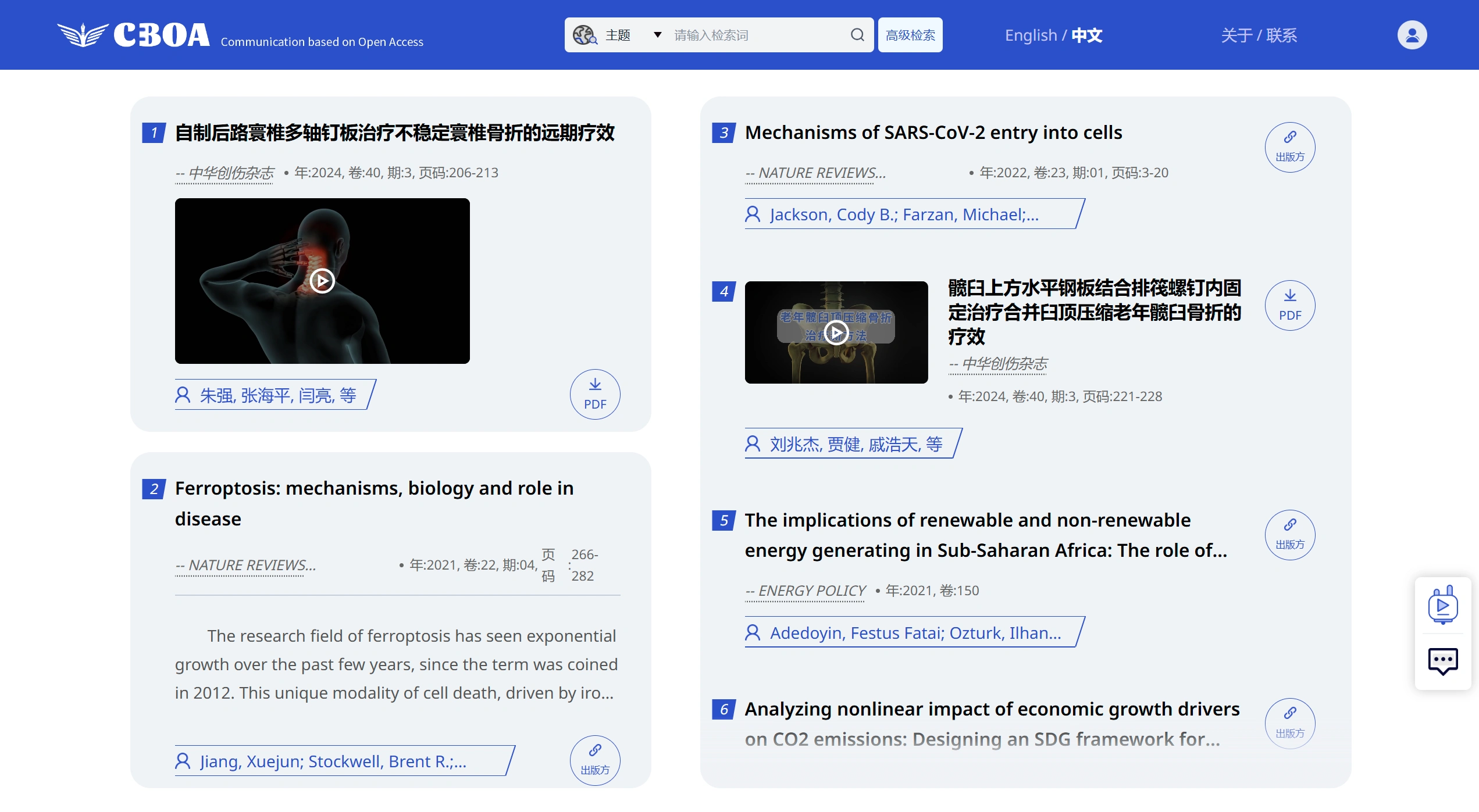
Task: Open the user account avatar icon
Action: pyautogui.click(x=1412, y=35)
